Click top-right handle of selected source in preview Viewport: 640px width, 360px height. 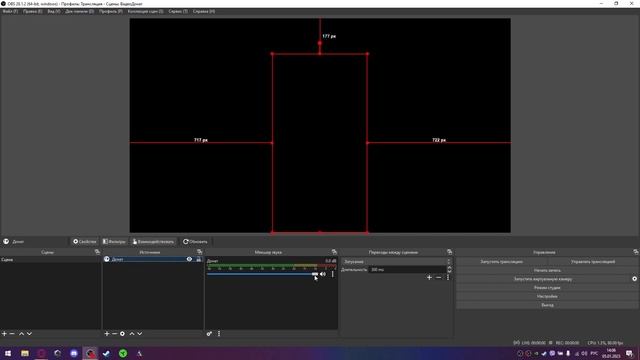(367, 53)
